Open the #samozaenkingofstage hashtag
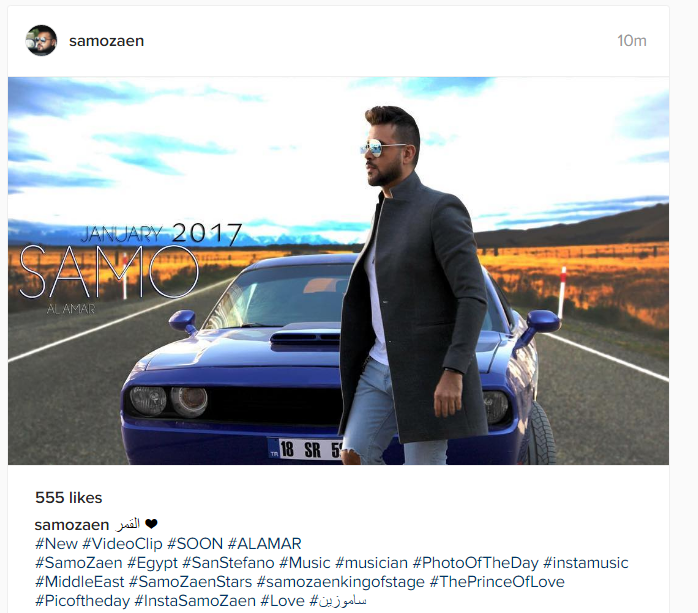This screenshot has height=613, width=698. pyautogui.click(x=341, y=582)
